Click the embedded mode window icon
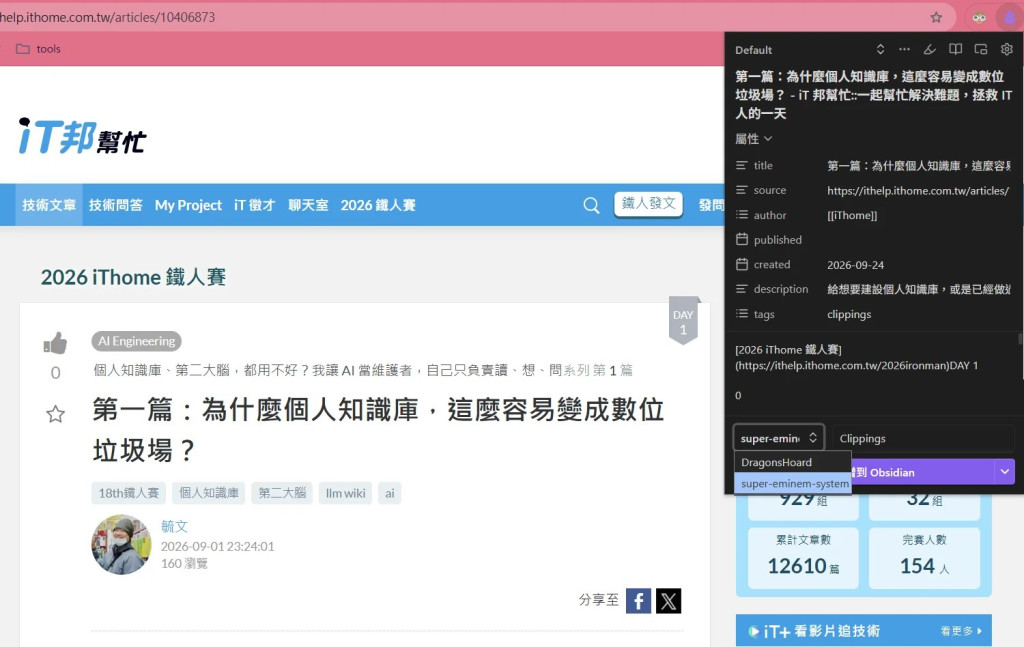 [x=981, y=50]
